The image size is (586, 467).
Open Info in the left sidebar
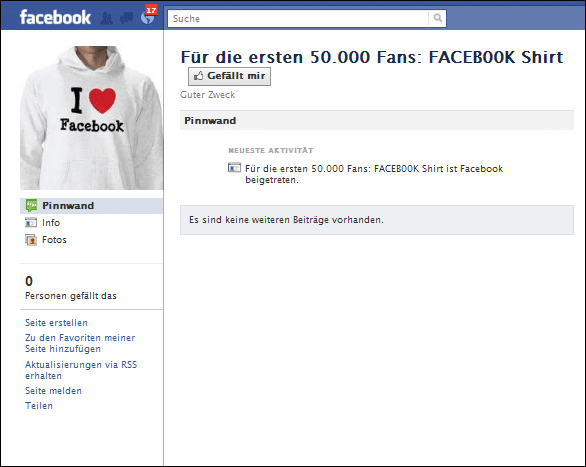point(51,223)
